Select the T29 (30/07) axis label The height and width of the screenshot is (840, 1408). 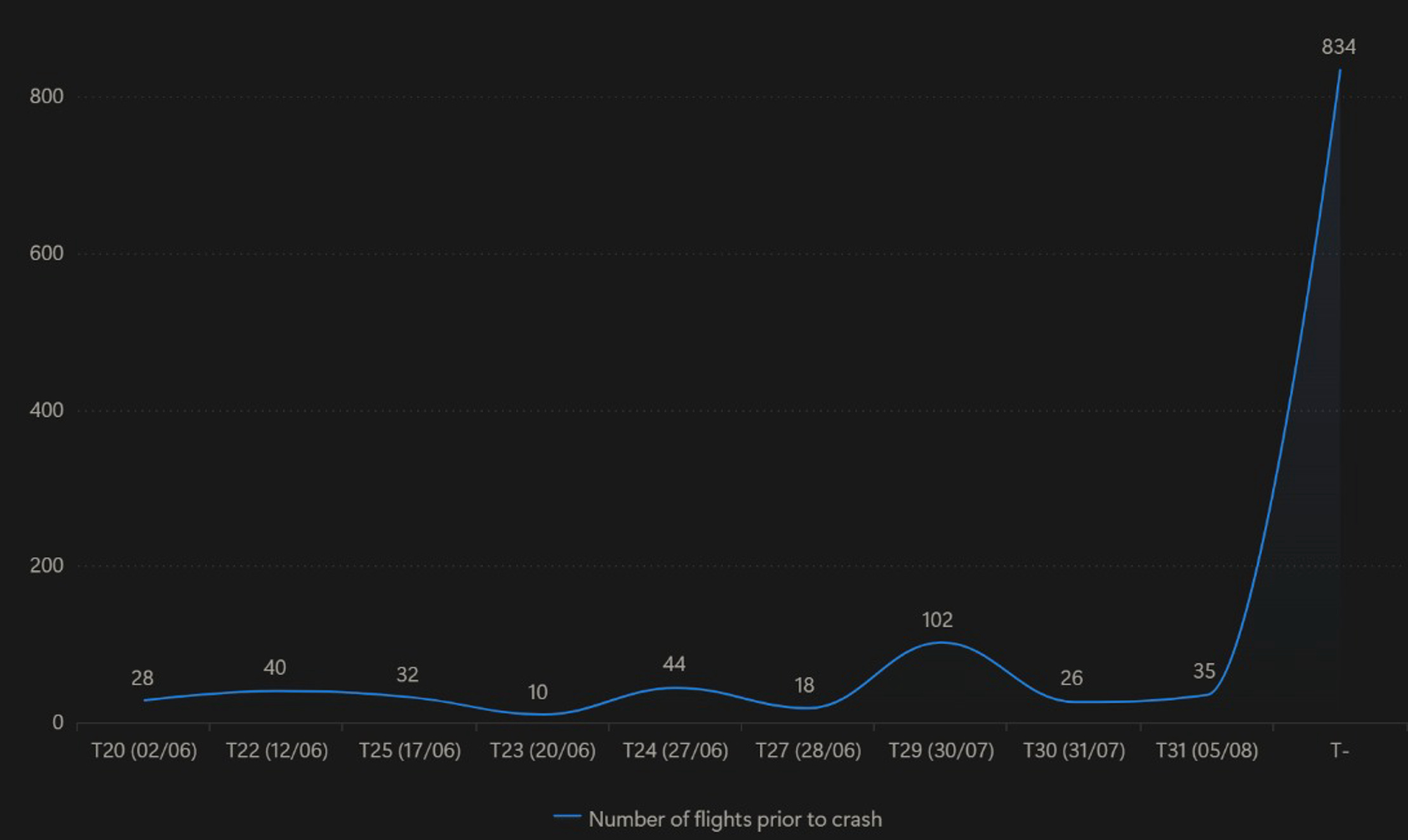pyautogui.click(x=941, y=751)
